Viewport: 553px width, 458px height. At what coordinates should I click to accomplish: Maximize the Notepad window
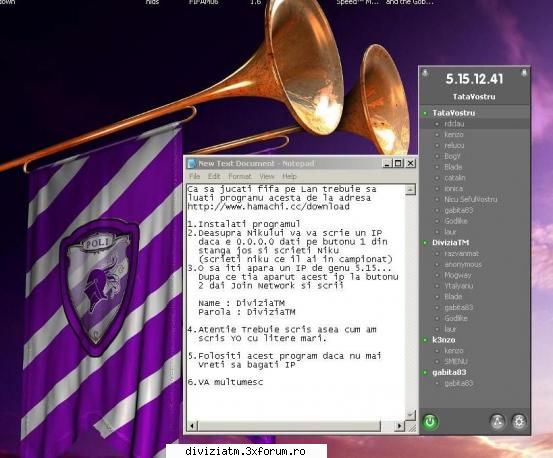pos(398,163)
